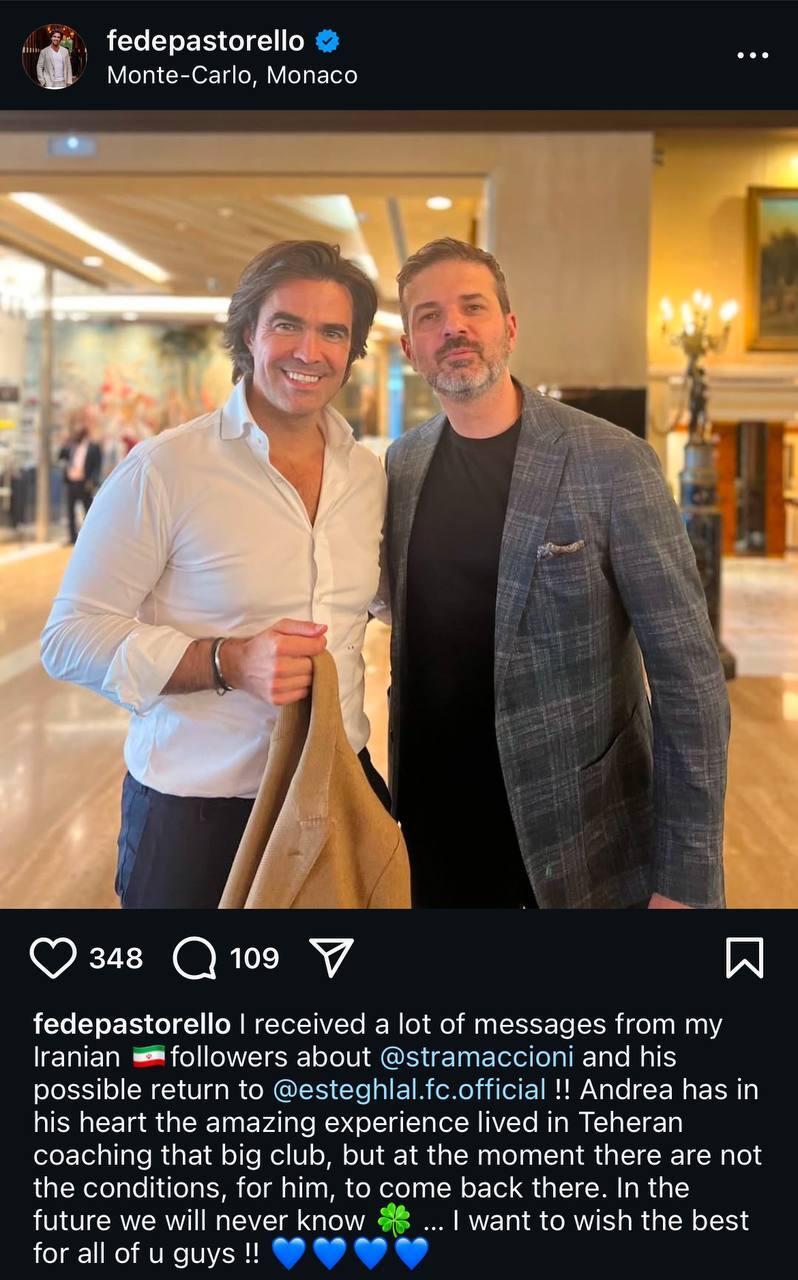Open the fedepastorello profile avatar

point(54,56)
